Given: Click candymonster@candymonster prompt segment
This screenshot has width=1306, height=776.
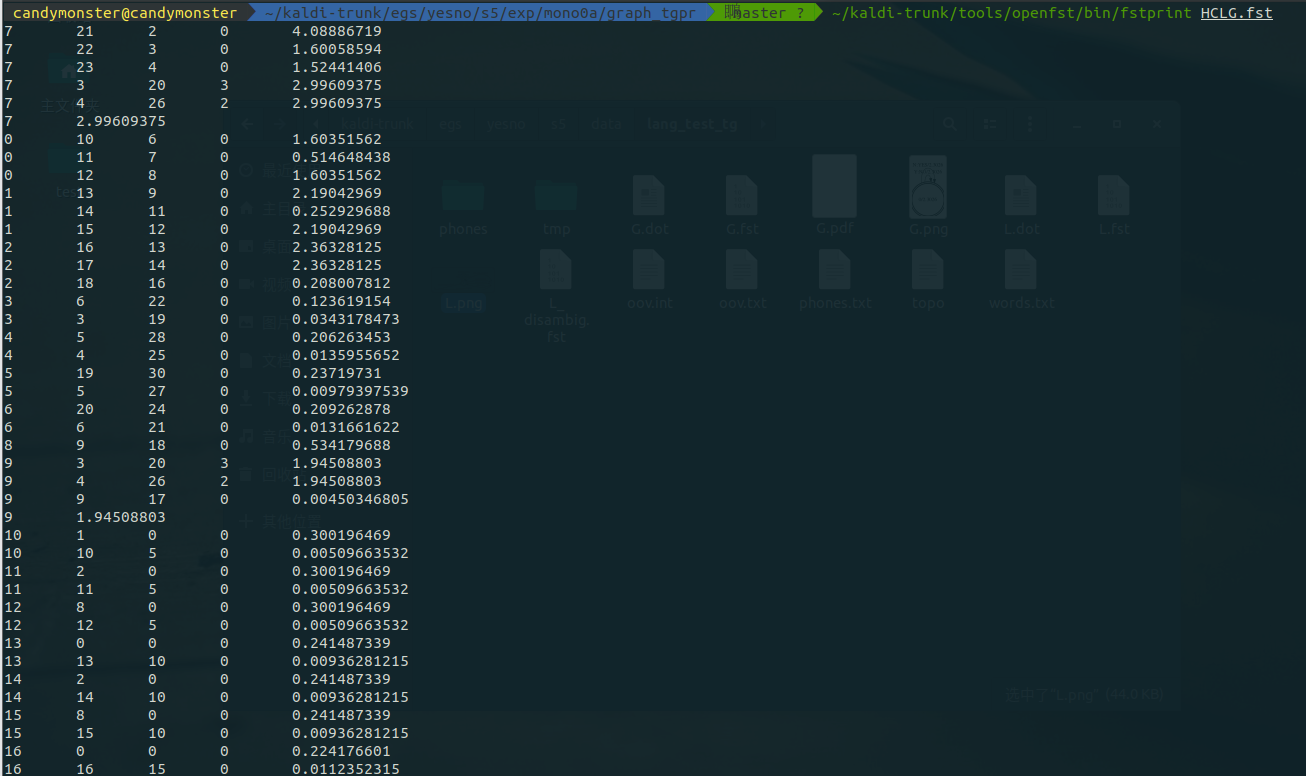Looking at the screenshot, I should pyautogui.click(x=124, y=13).
